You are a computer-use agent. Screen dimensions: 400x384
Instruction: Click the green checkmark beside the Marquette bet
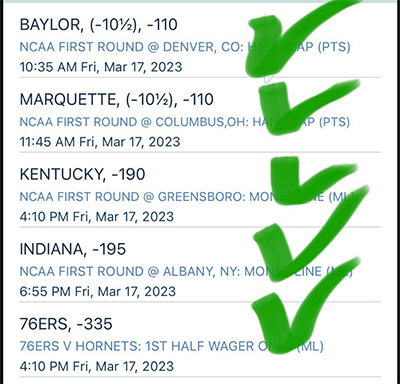308,108
